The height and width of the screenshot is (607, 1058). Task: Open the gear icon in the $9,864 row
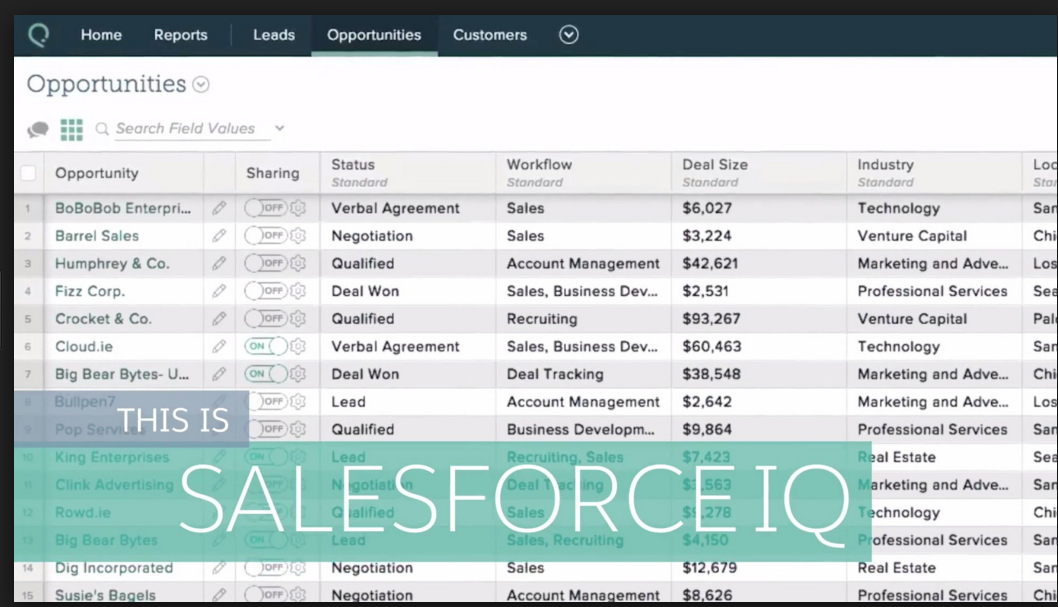tap(298, 429)
